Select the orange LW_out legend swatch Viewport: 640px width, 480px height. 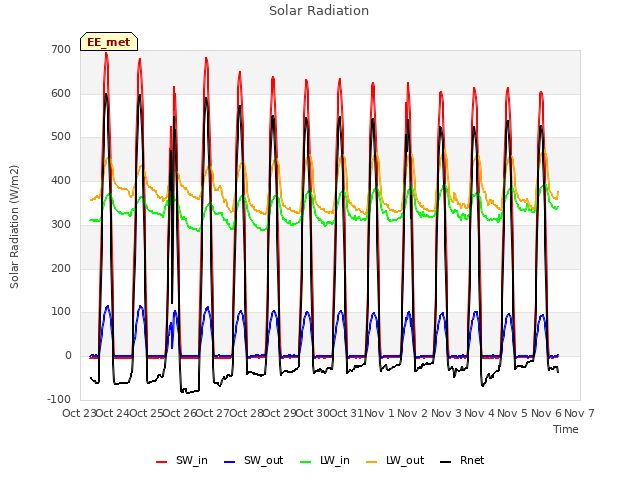[371, 462]
